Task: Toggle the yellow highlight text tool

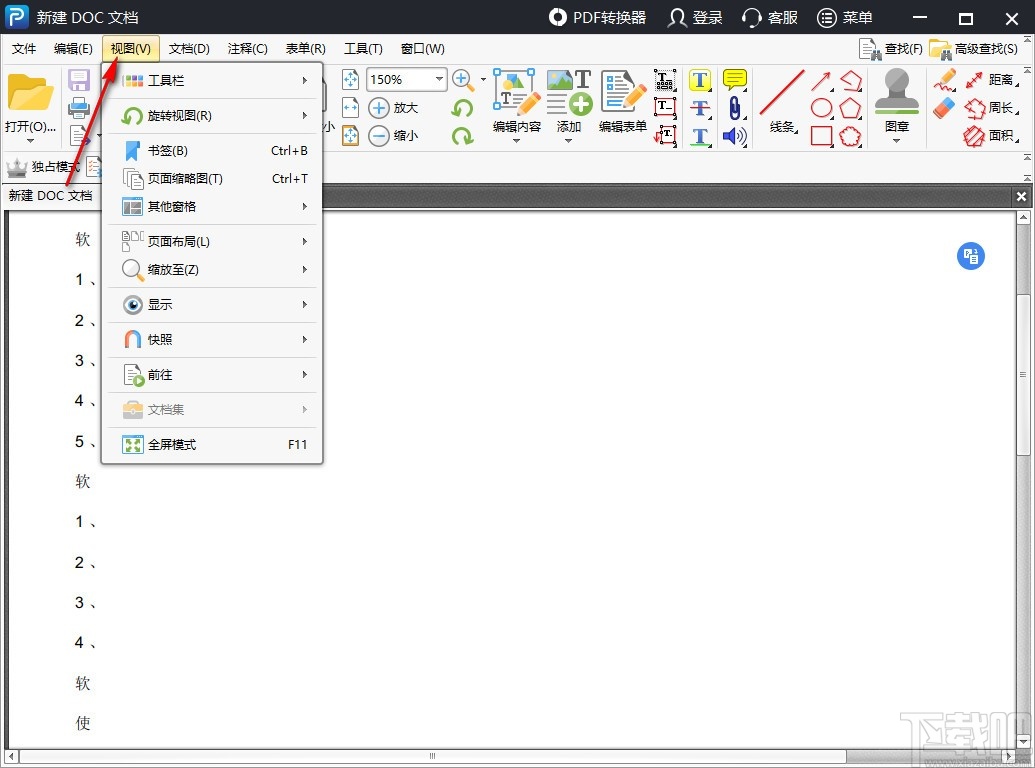Action: [x=699, y=80]
